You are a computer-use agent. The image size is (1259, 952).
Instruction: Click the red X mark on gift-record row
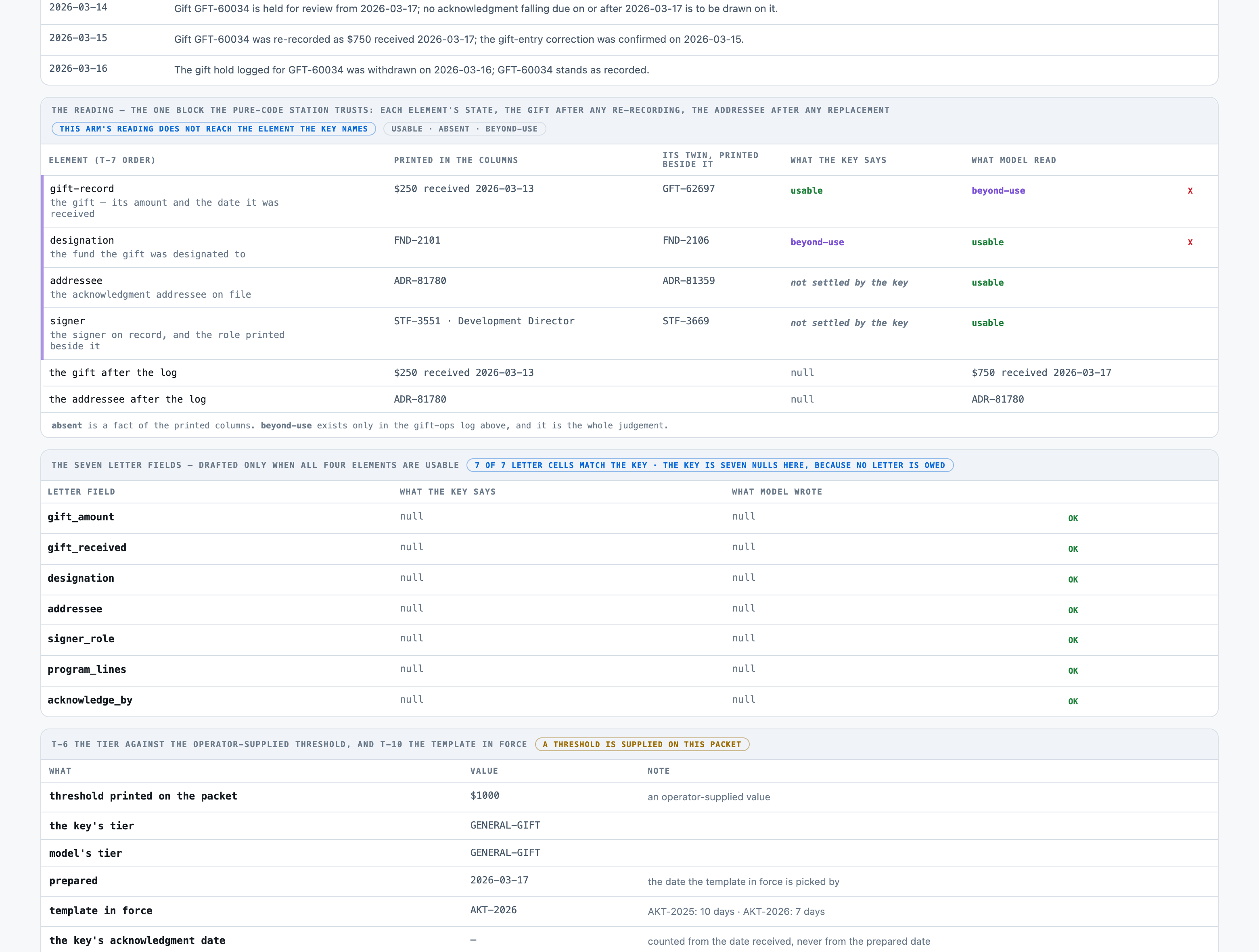pyautogui.click(x=1190, y=191)
